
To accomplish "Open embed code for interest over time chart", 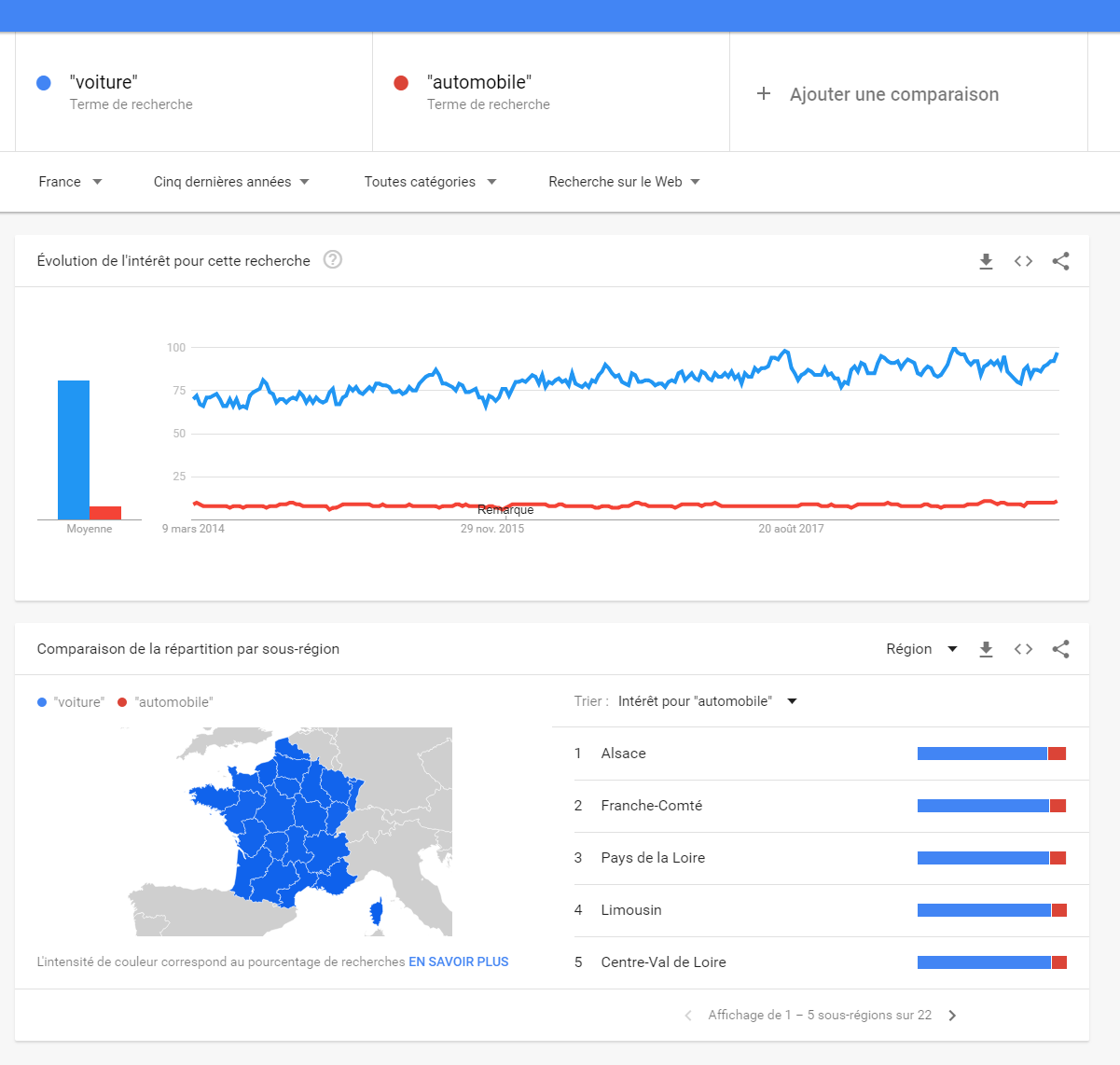I will tap(1023, 261).
